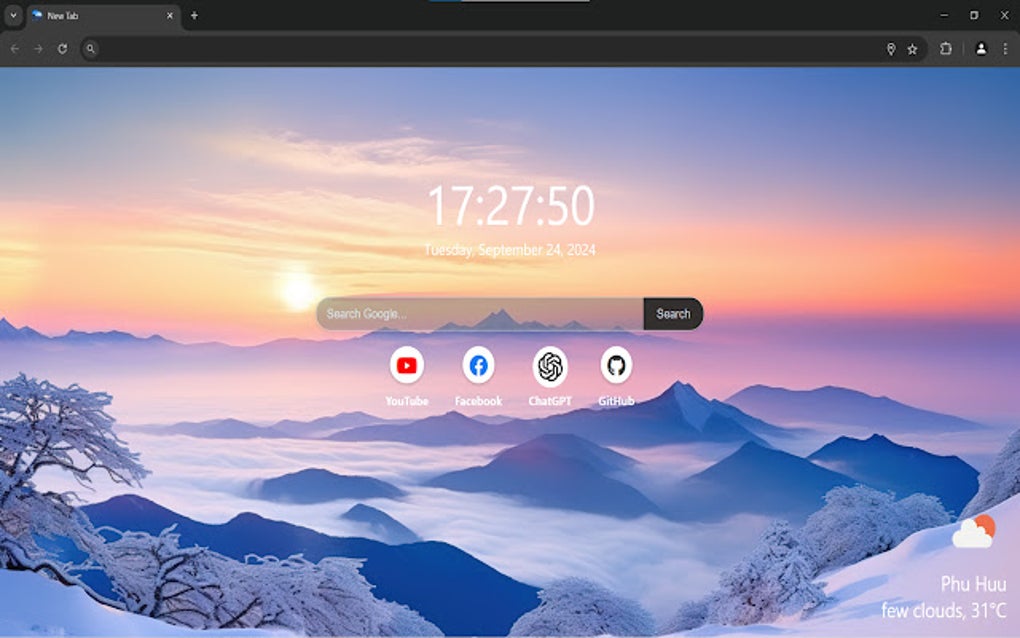
Task: Reload the current page
Action: click(x=63, y=47)
